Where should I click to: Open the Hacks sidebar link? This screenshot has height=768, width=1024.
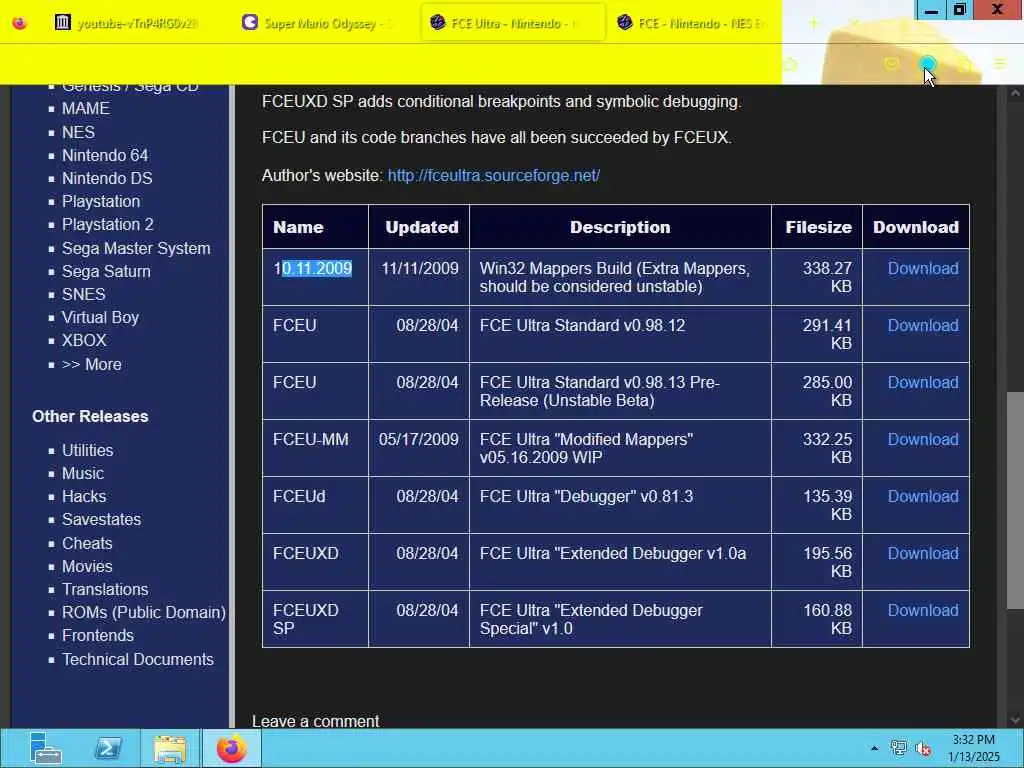click(84, 496)
